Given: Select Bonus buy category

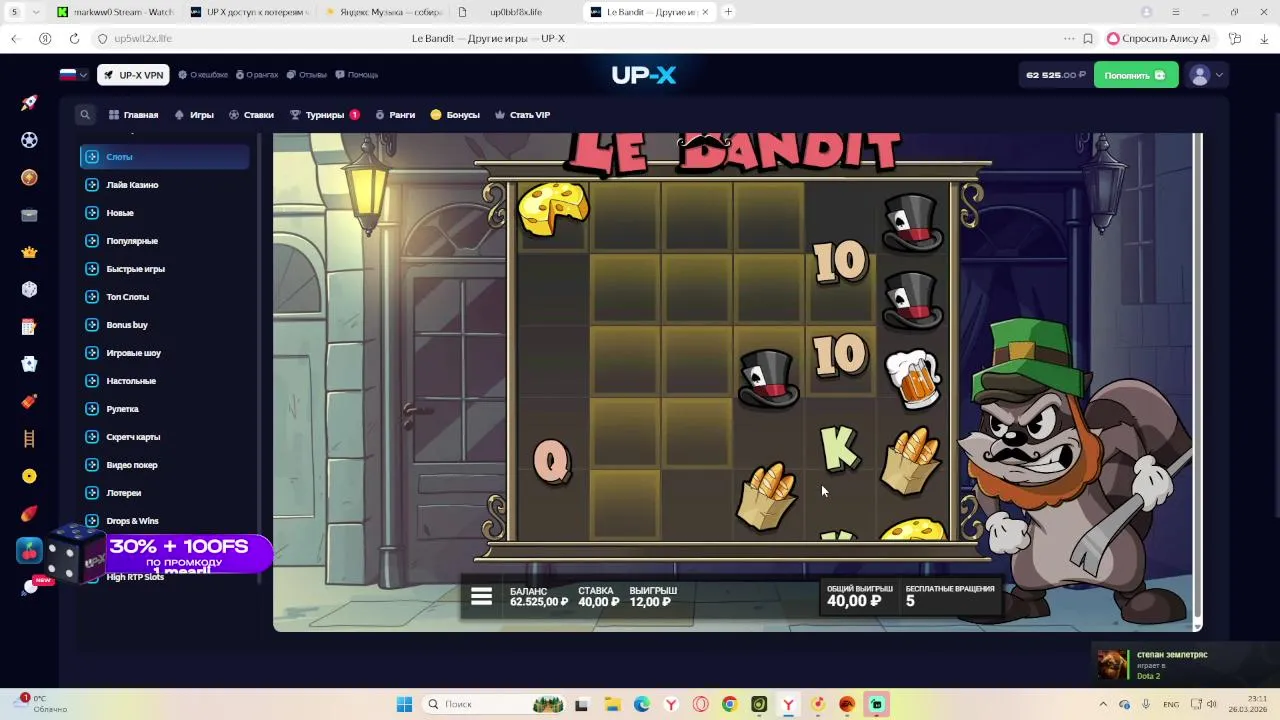Looking at the screenshot, I should pos(164,325).
